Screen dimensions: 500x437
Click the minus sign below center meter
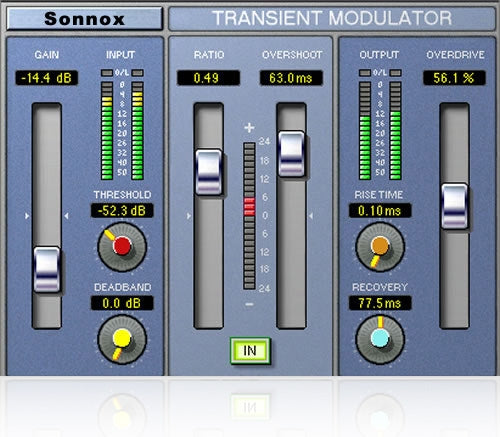249,304
